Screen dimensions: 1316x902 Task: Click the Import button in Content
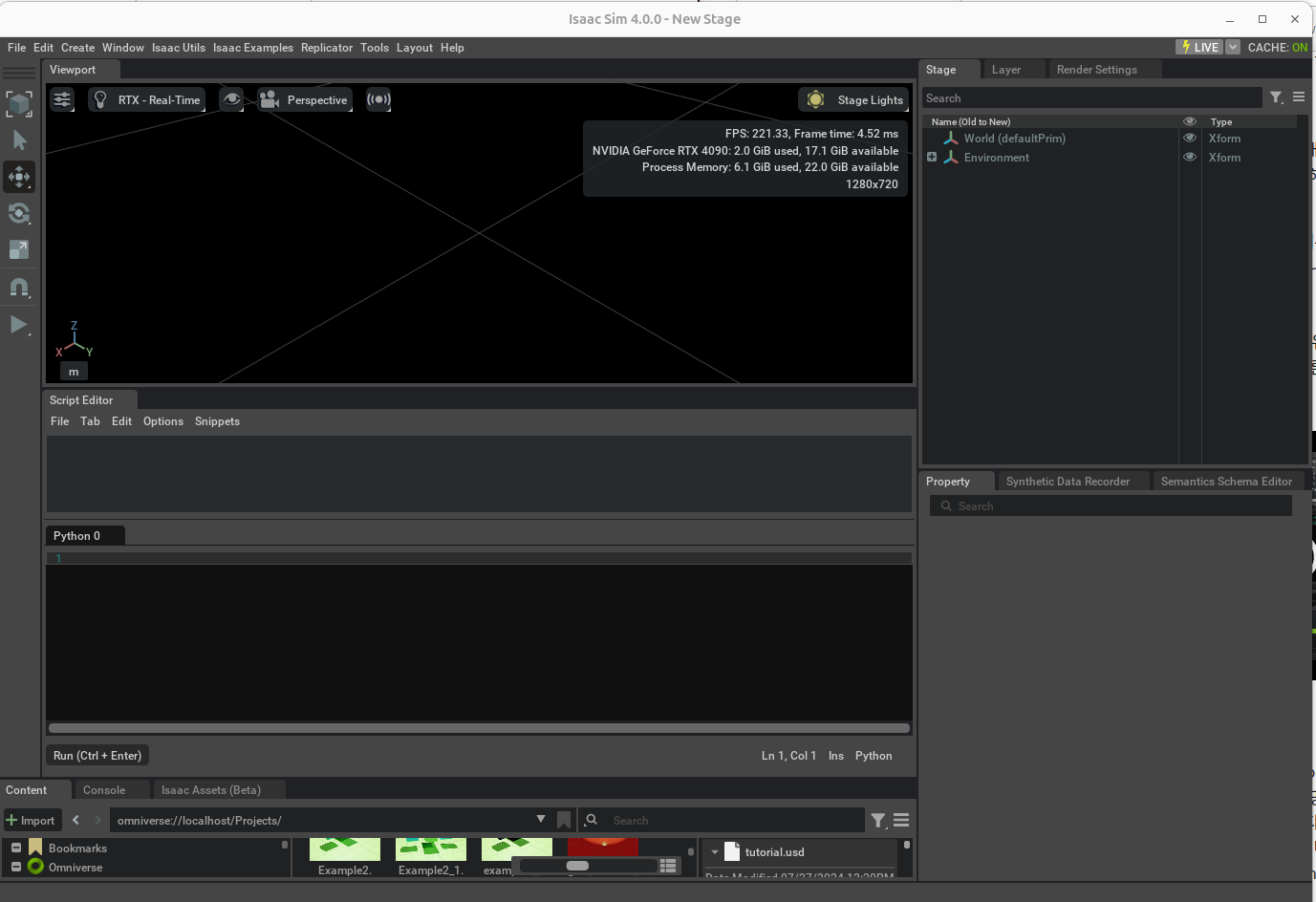[x=32, y=820]
